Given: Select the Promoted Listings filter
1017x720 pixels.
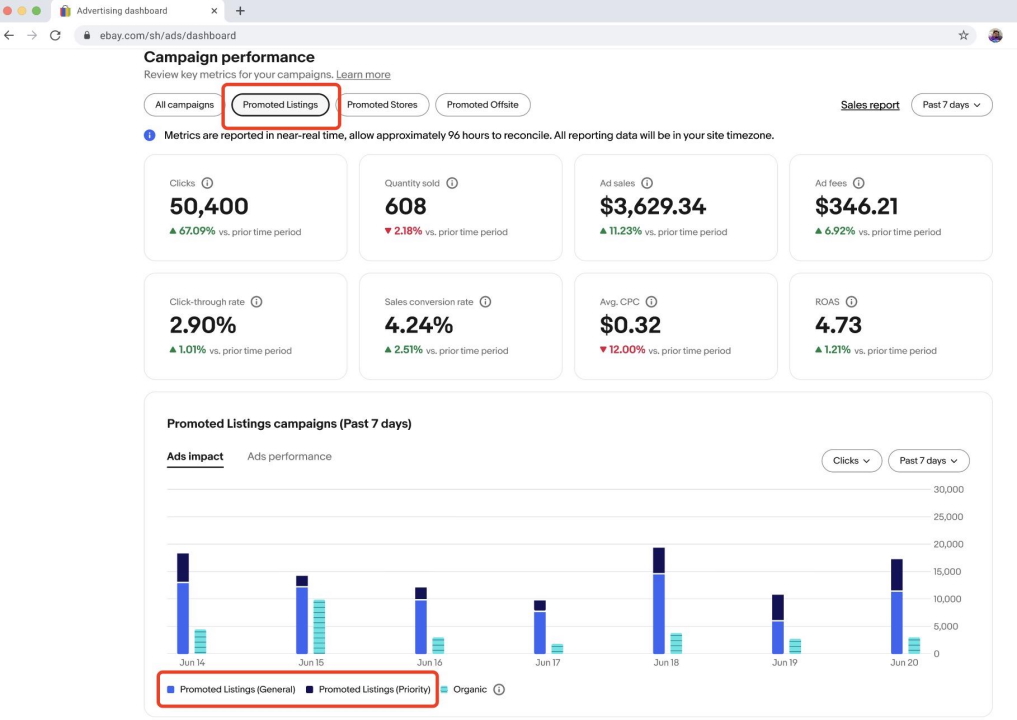Looking at the screenshot, I should (x=280, y=104).
